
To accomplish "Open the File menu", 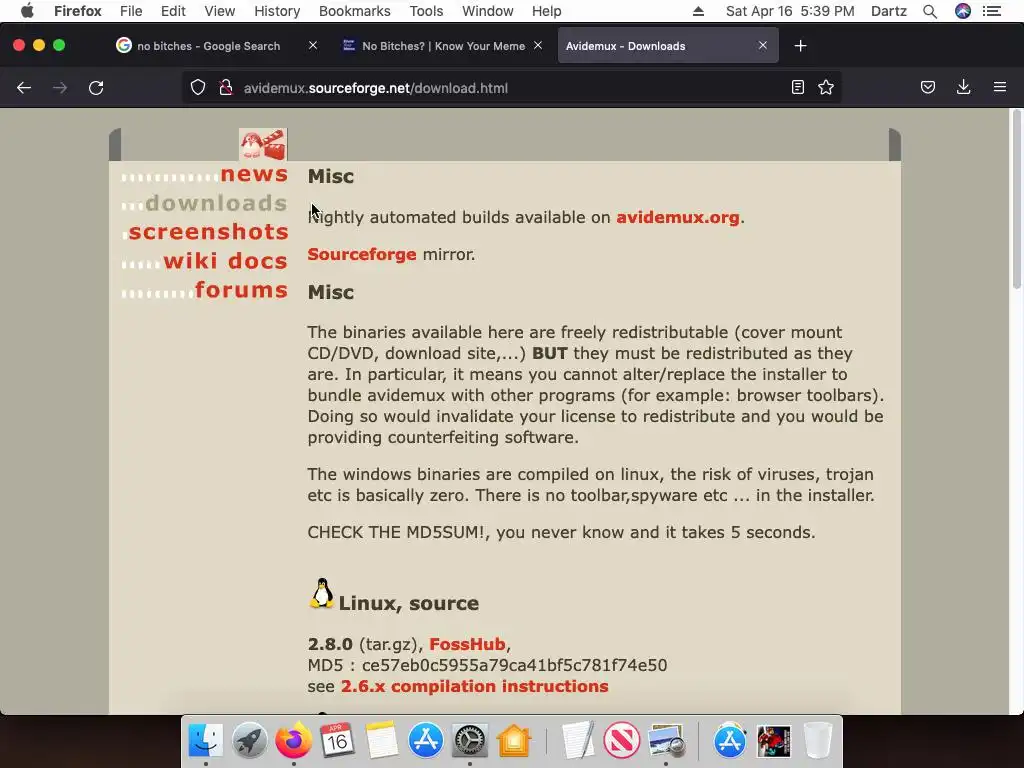I will point(131,11).
